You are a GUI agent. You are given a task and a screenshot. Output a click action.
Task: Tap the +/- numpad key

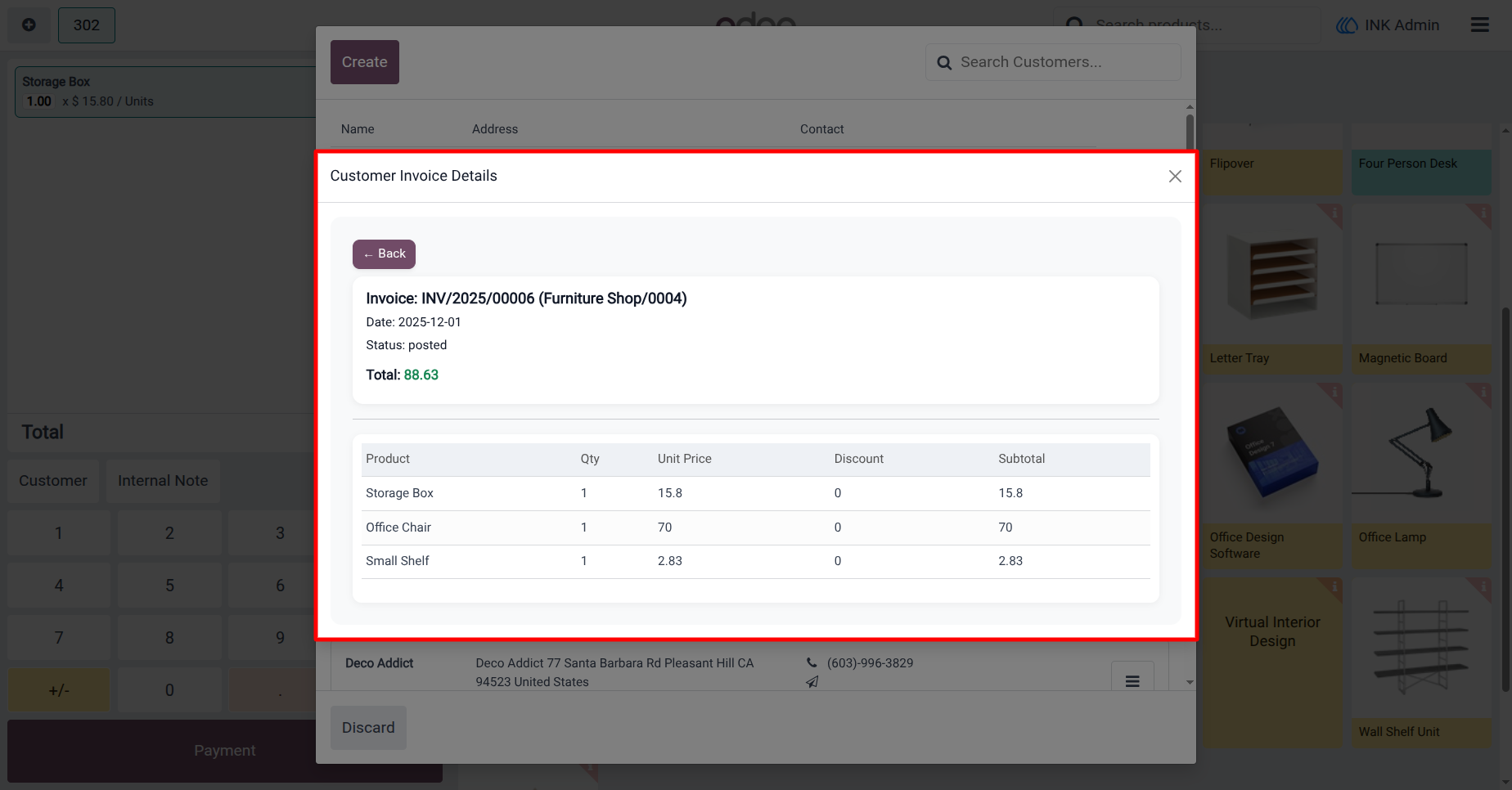59,690
